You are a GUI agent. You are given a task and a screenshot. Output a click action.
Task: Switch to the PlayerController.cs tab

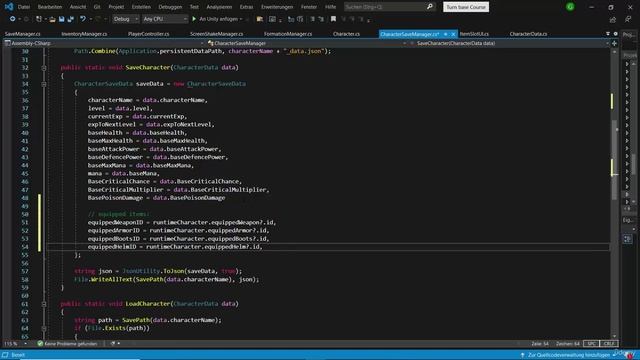pos(149,34)
